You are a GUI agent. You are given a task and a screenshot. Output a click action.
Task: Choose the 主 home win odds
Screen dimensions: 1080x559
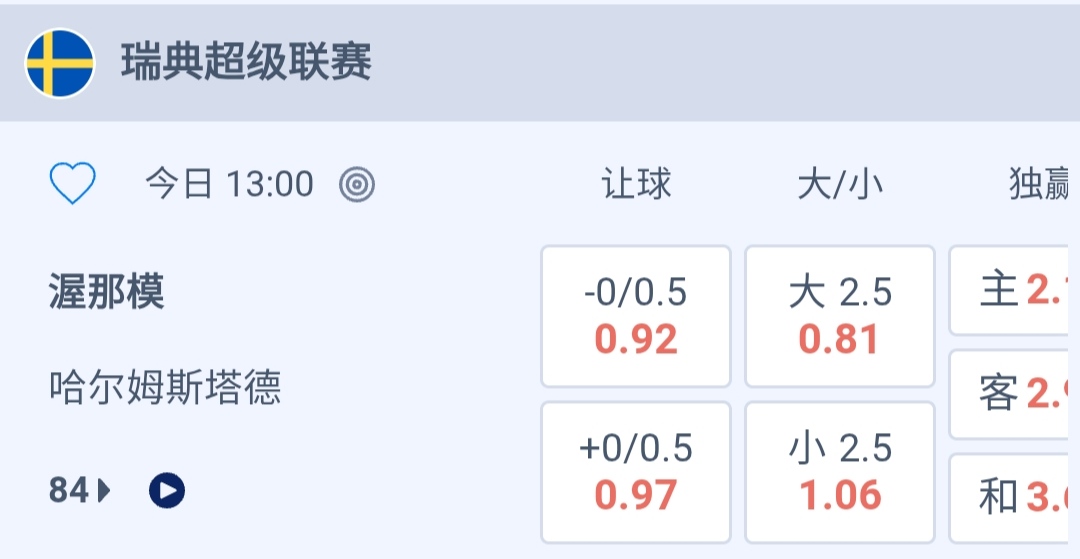point(1014,291)
